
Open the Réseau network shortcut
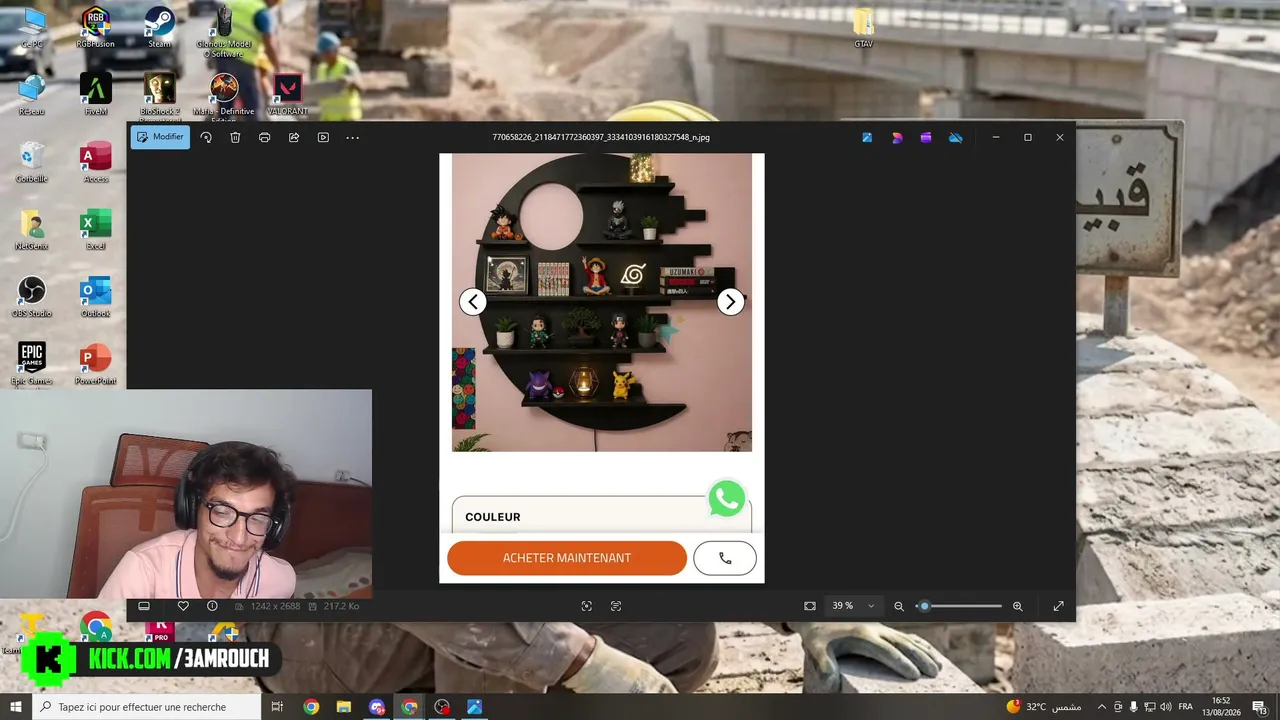click(x=32, y=94)
